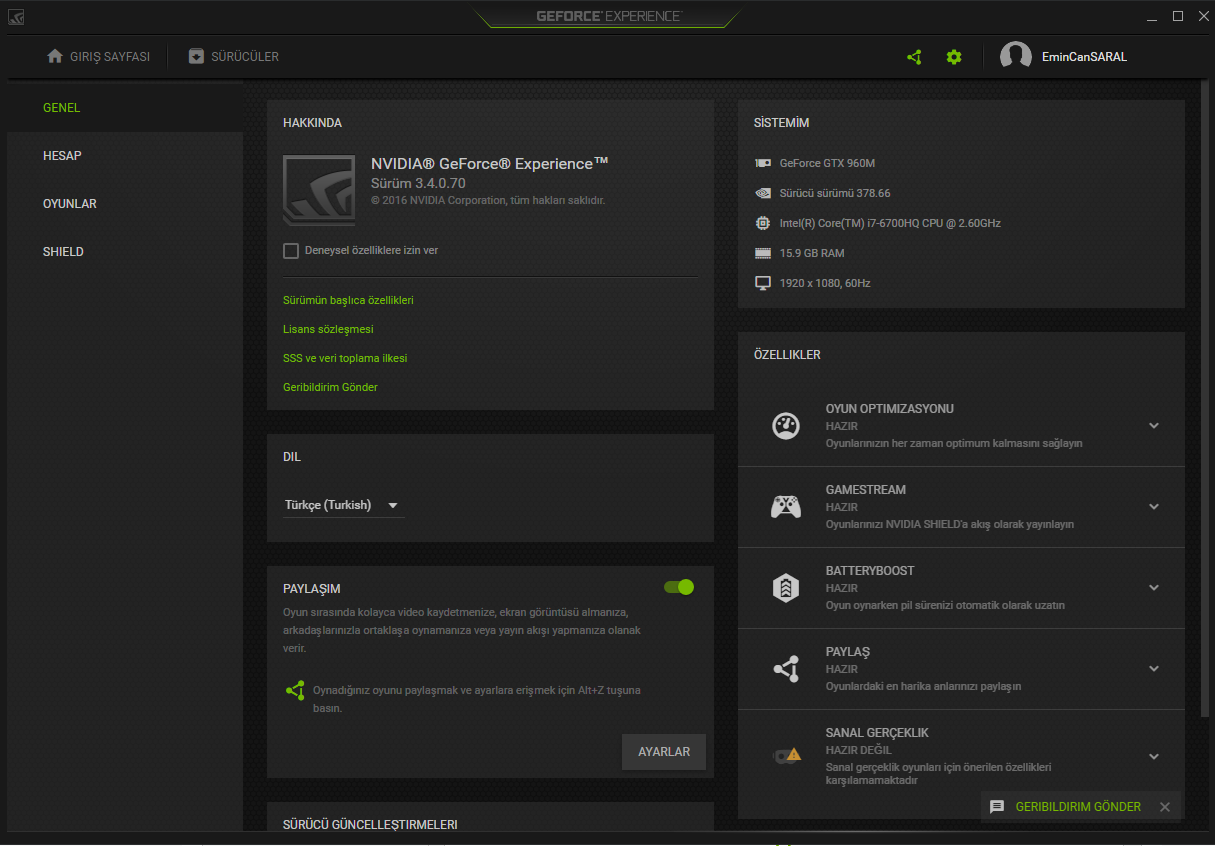Expand the PAYLAŞ feature chevron

tap(1154, 668)
